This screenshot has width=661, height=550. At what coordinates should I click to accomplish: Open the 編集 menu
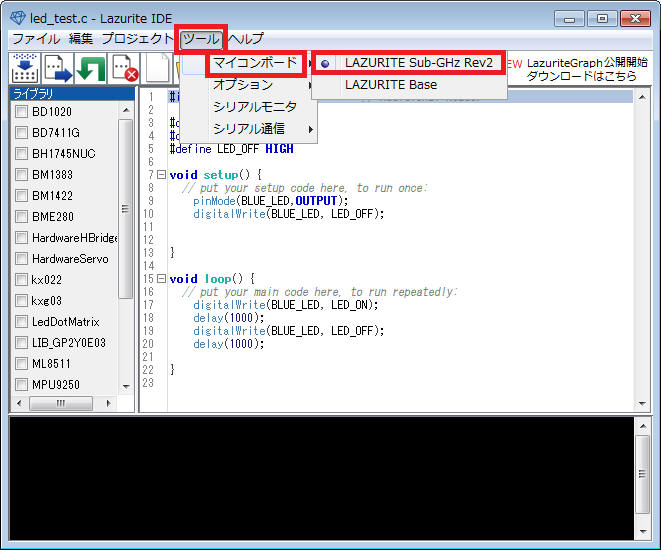(81, 39)
